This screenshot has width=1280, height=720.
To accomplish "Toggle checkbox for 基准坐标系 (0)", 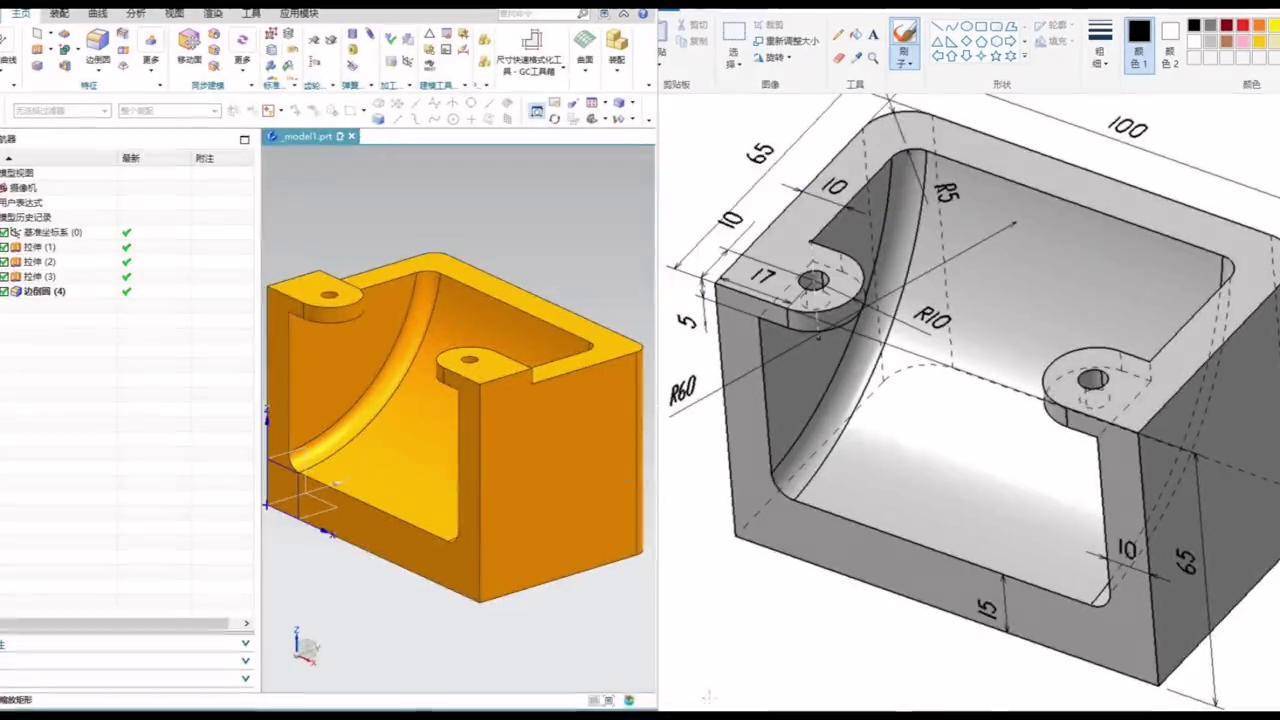I will [x=5, y=232].
